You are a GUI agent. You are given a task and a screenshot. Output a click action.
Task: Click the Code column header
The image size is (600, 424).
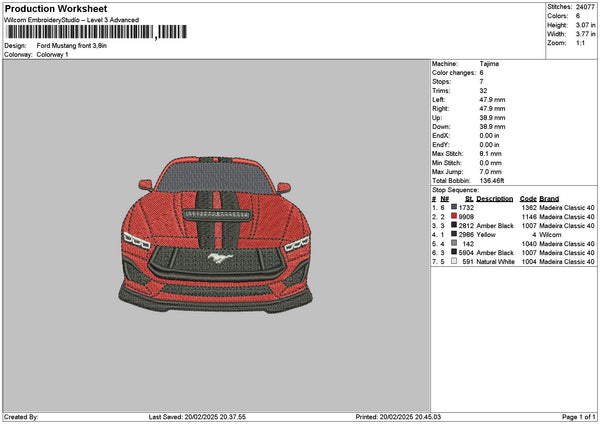528,198
